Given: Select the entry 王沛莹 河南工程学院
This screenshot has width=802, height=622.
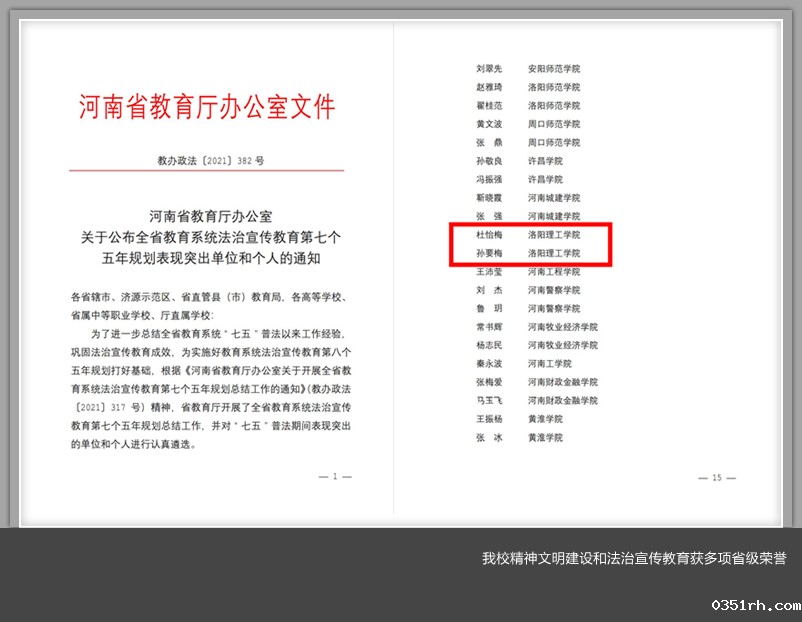Looking at the screenshot, I should [528, 271].
